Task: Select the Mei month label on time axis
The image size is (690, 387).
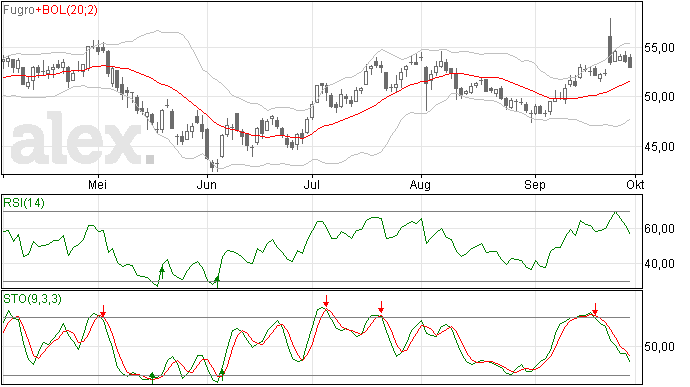Action: (97, 185)
